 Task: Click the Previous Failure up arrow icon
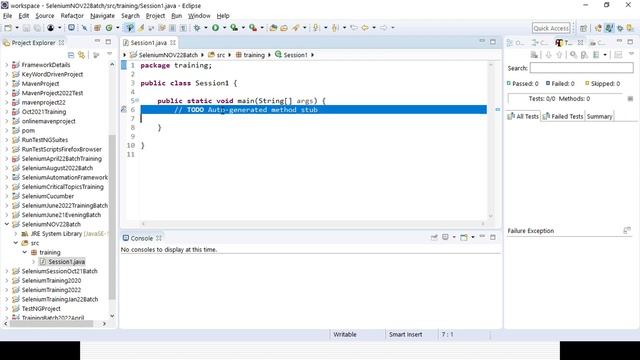click(x=559, y=55)
